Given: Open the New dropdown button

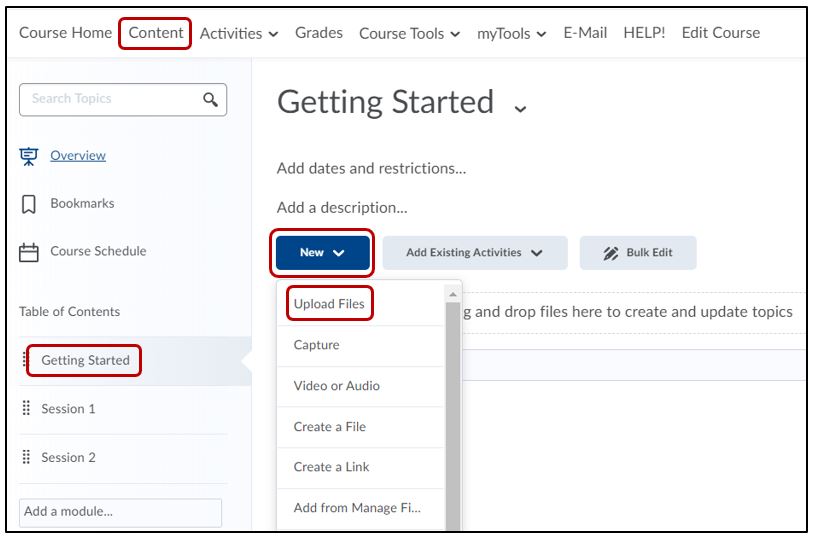Looking at the screenshot, I should 322,253.
